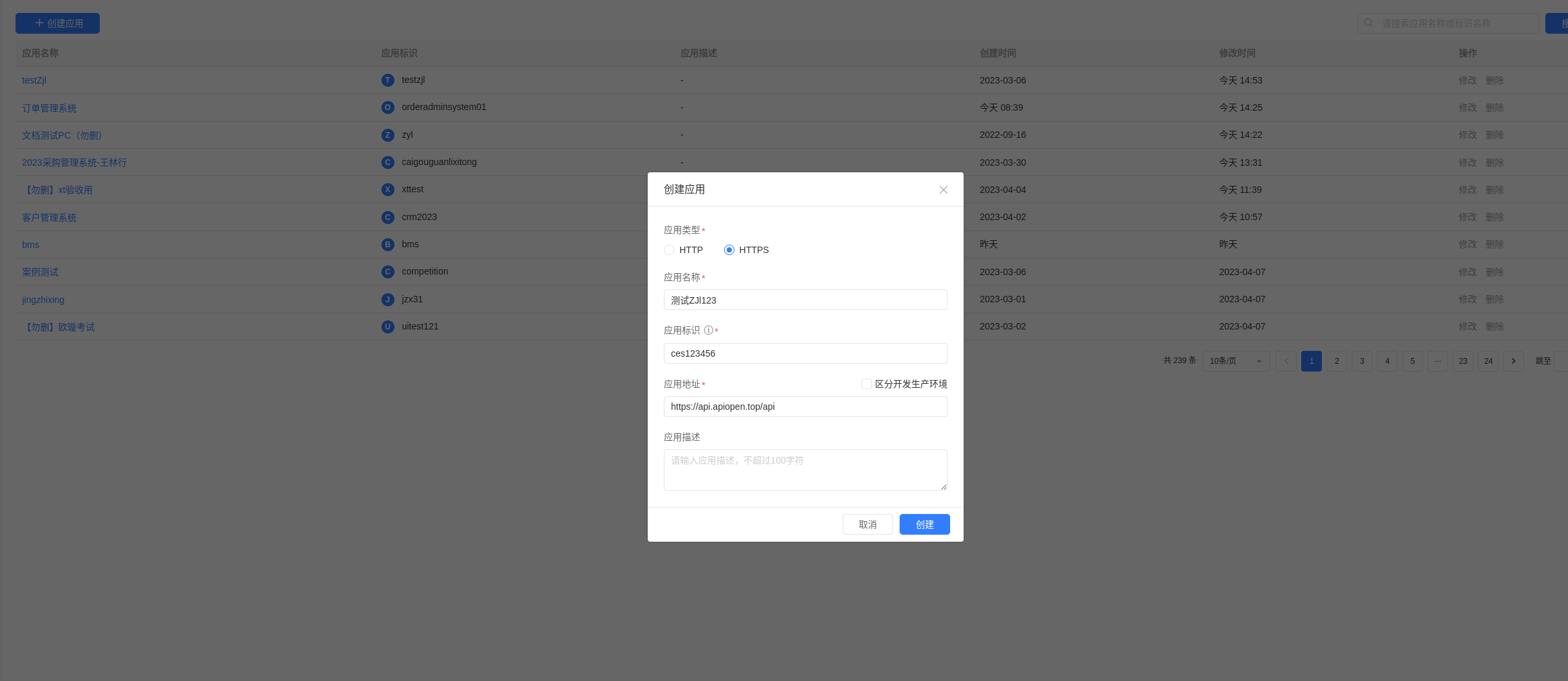
Task: Click the ... pagination ellipsis
Action: [1437, 361]
